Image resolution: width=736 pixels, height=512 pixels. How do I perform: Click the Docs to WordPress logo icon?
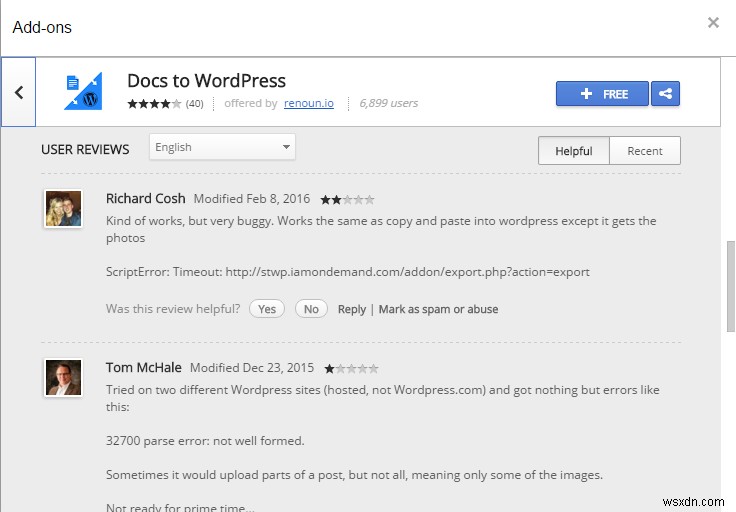pos(83,92)
